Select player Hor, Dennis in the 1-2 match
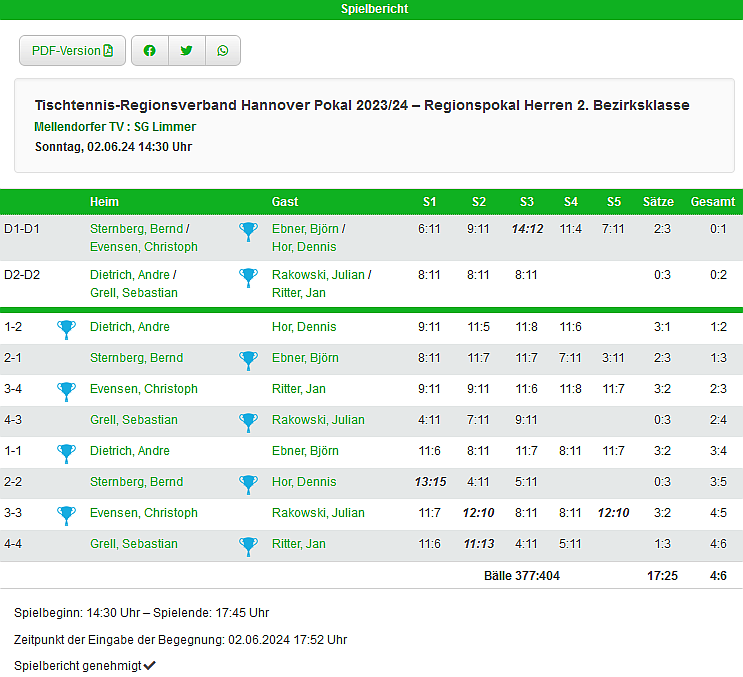The image size is (743, 677). pos(304,327)
